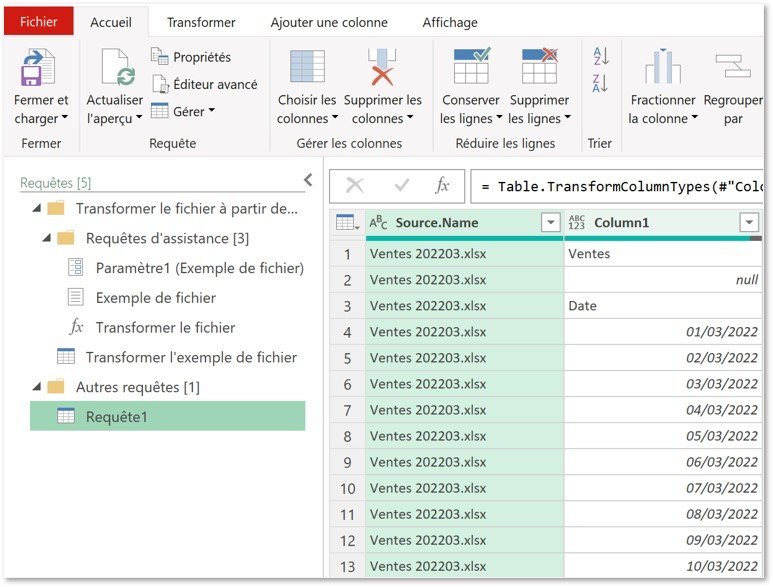Expand the Choisir les colonnes dropdown arrow
The image size is (773, 587).
[x=335, y=118]
